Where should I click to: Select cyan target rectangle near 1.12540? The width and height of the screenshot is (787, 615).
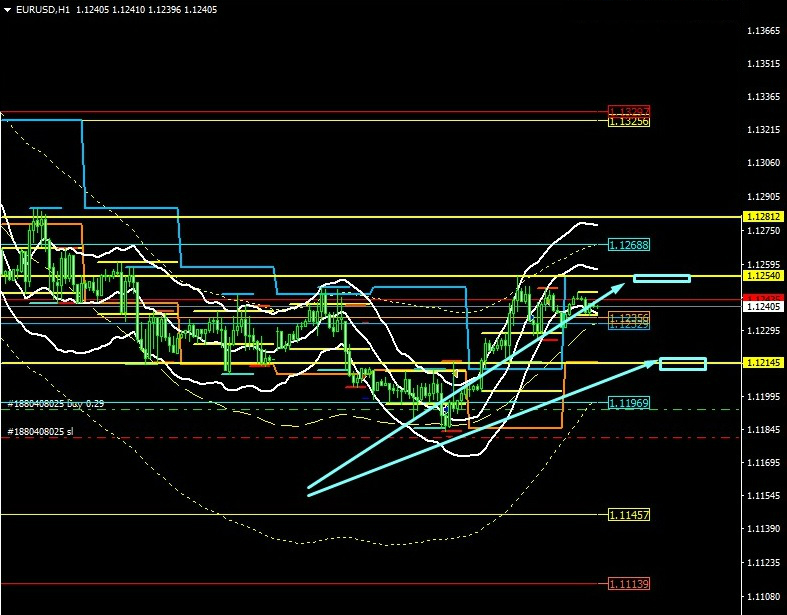pyautogui.click(x=661, y=278)
